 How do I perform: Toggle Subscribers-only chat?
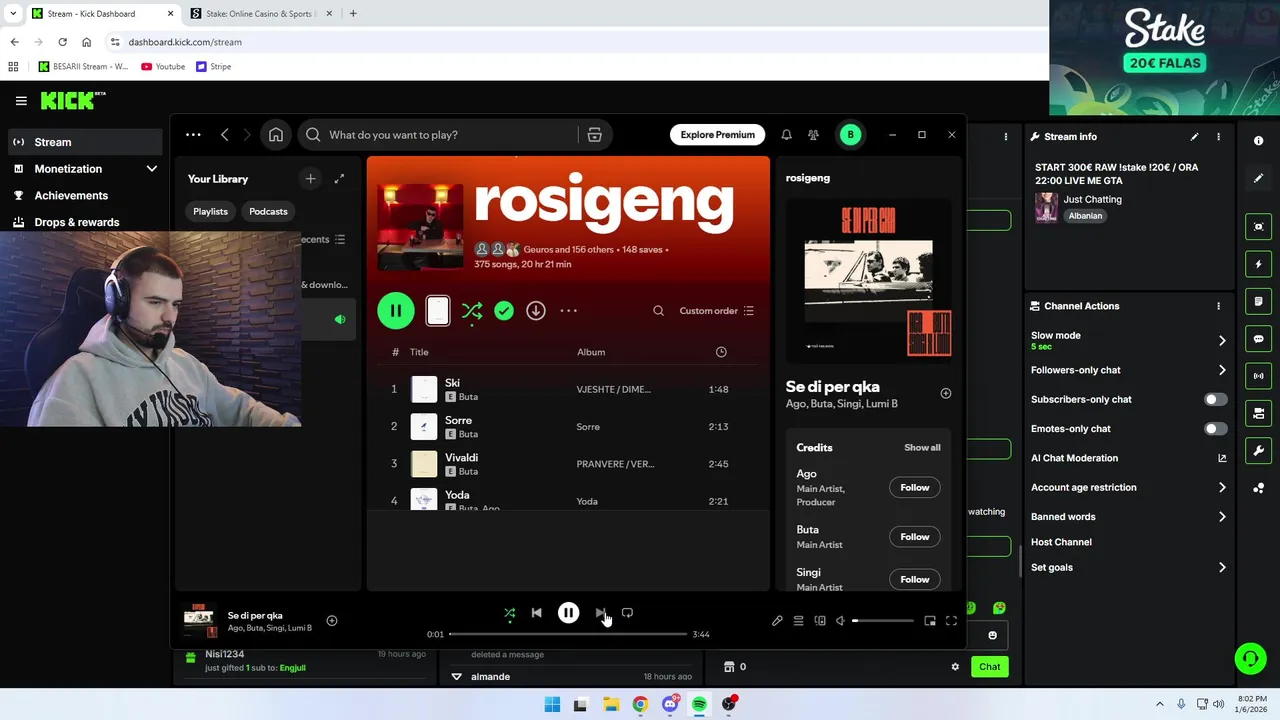click(x=1215, y=400)
